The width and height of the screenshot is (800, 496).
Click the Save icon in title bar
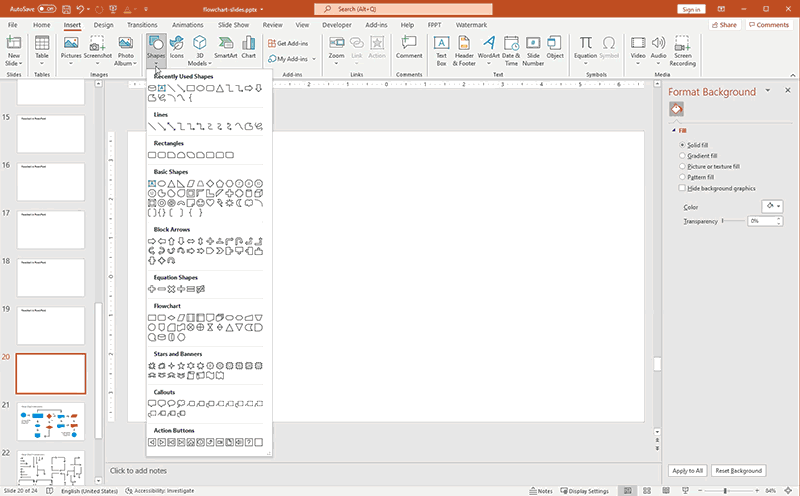[x=66, y=9]
